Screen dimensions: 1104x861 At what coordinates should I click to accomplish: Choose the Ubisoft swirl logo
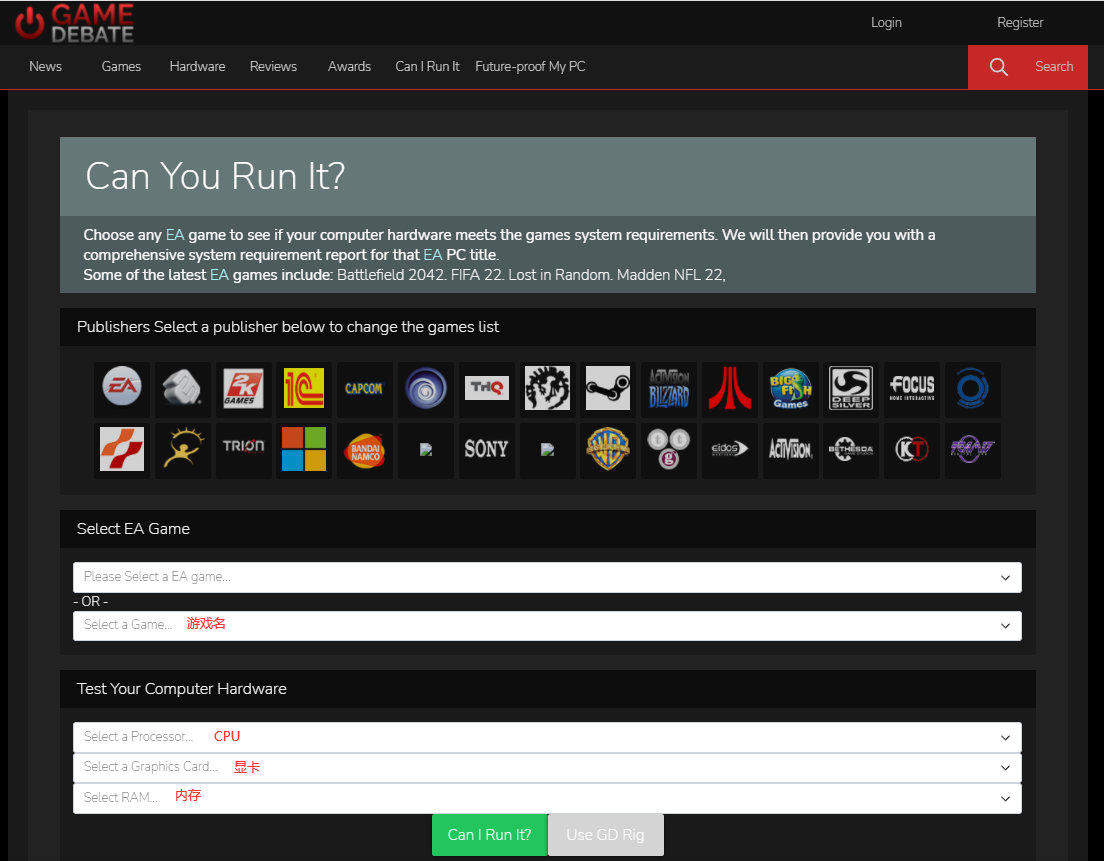coord(425,388)
